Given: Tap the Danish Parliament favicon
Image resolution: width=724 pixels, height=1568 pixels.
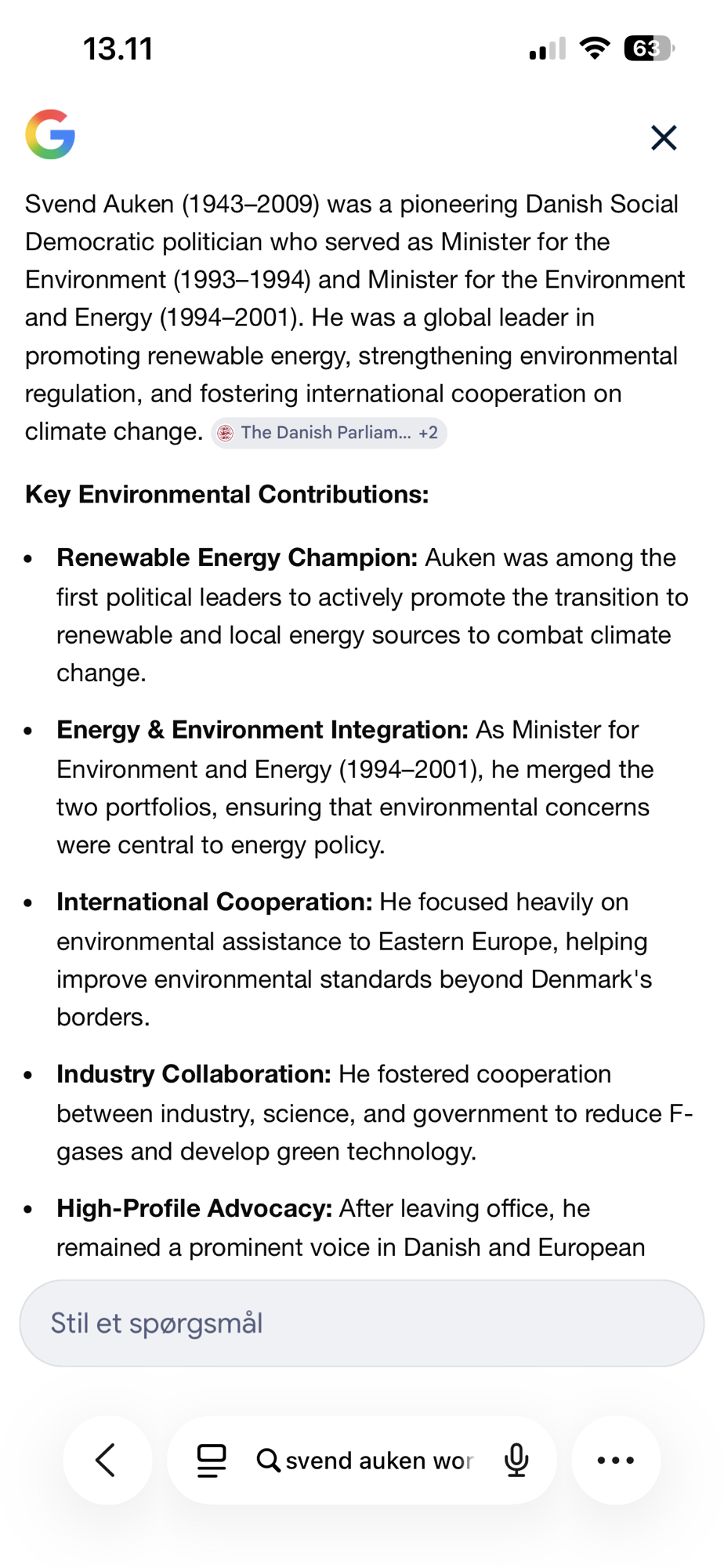Looking at the screenshot, I should coord(226,433).
